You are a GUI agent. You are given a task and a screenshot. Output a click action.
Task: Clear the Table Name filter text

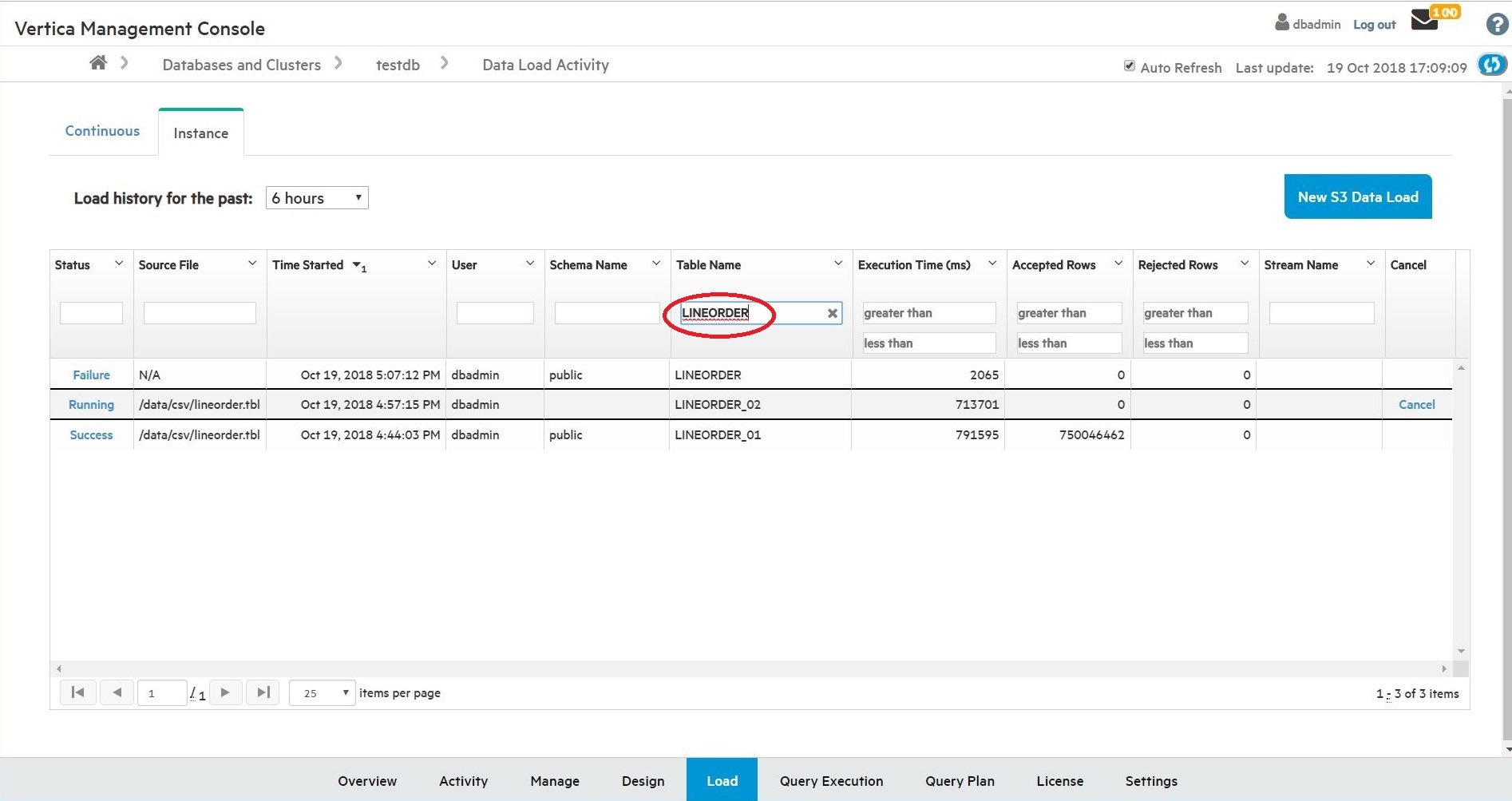833,313
